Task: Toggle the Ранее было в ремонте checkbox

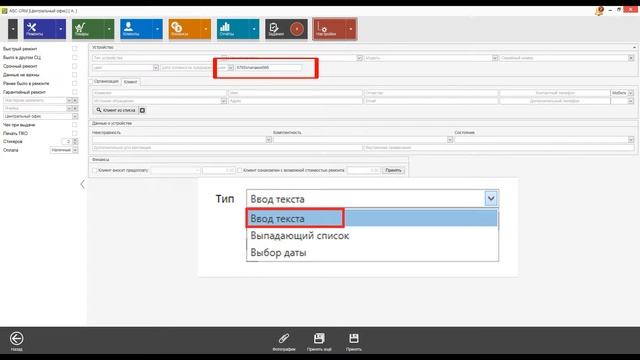Action: (75, 83)
